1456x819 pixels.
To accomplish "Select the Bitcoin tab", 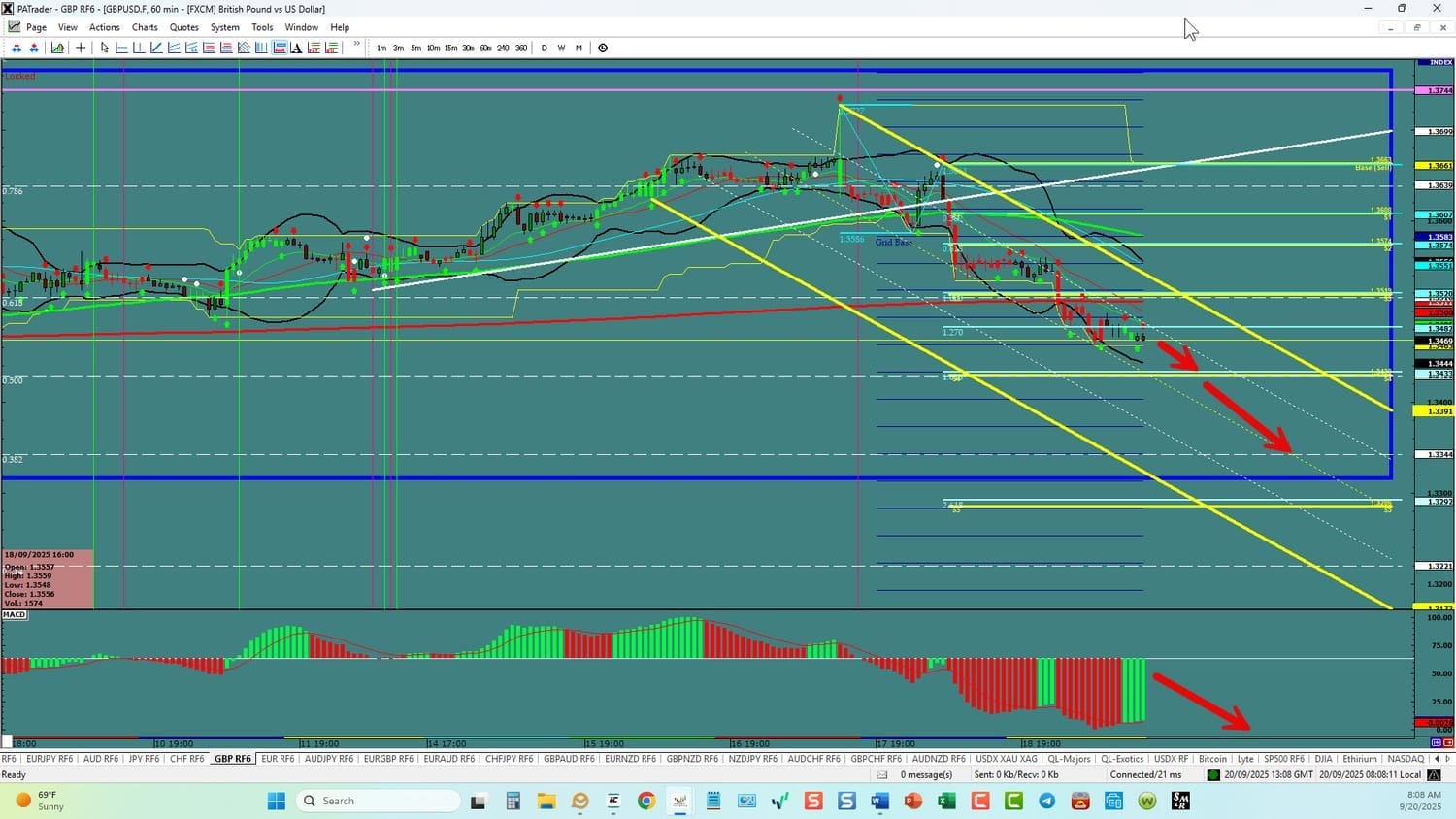I will tap(1212, 759).
